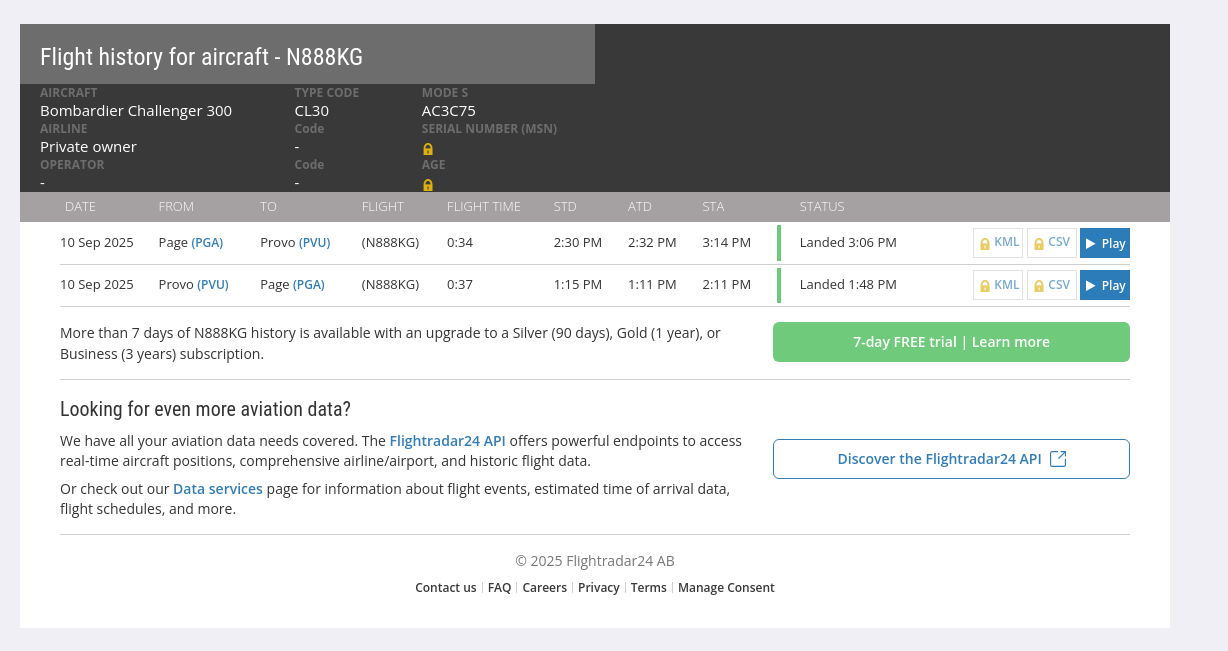The image size is (1228, 651).
Task: Download KML for Provo to Page flight
Action: (998, 285)
